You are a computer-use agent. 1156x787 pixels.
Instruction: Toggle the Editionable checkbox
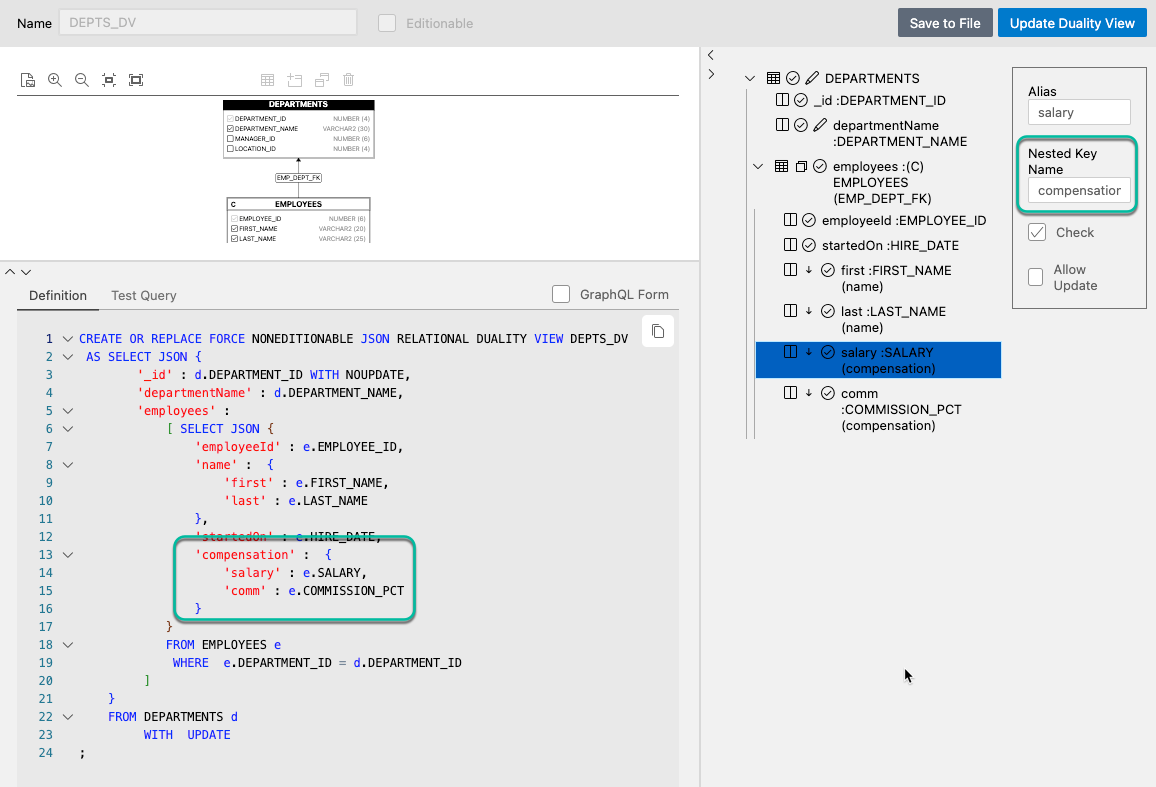point(387,23)
